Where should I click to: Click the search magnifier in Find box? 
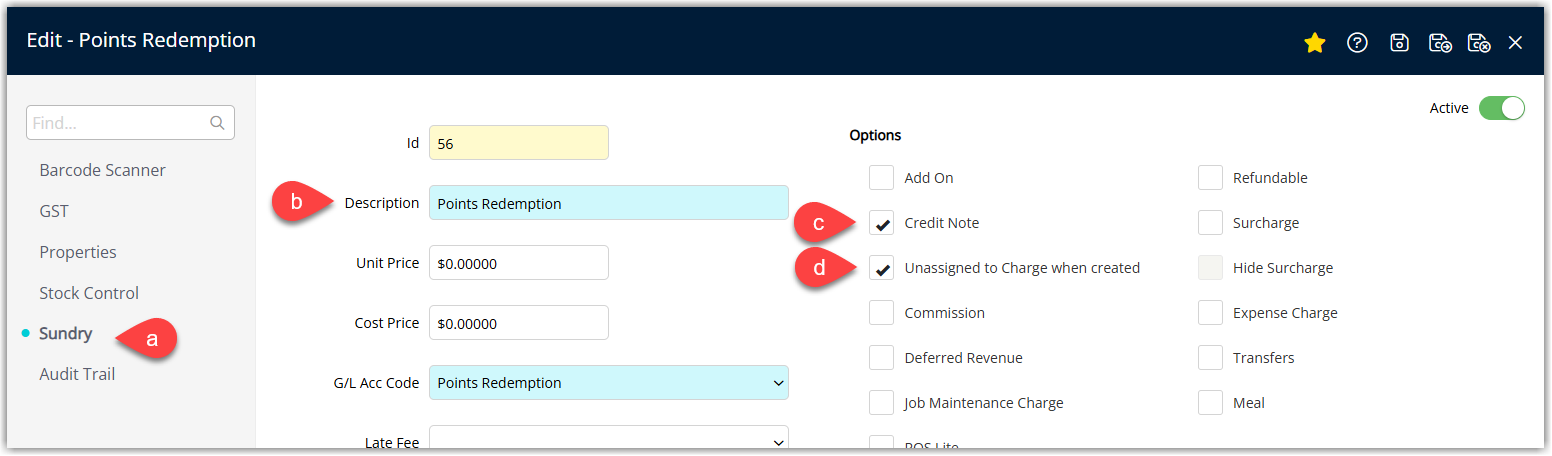pos(217,123)
